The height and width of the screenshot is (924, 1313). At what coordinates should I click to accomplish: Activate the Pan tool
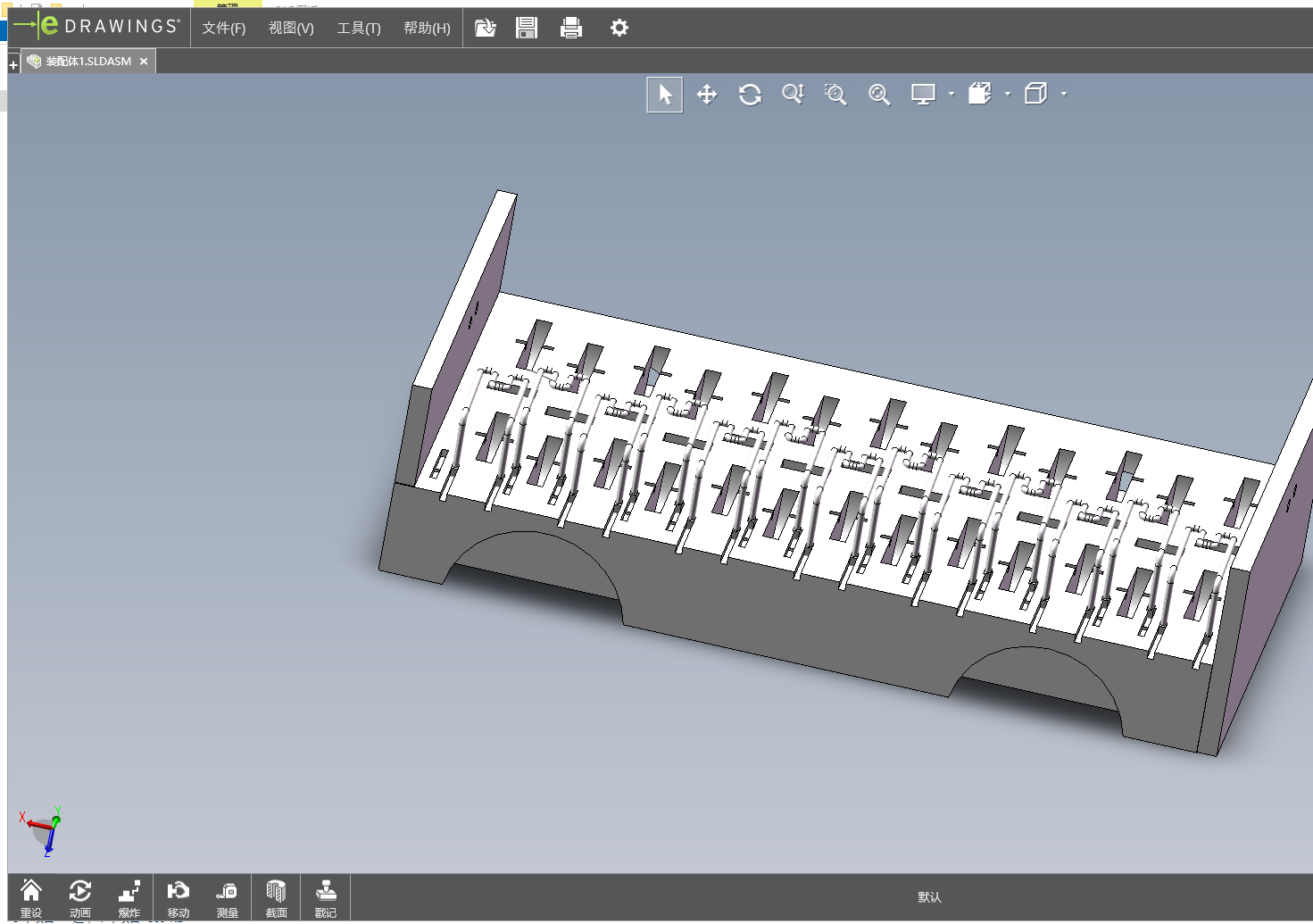click(x=707, y=95)
